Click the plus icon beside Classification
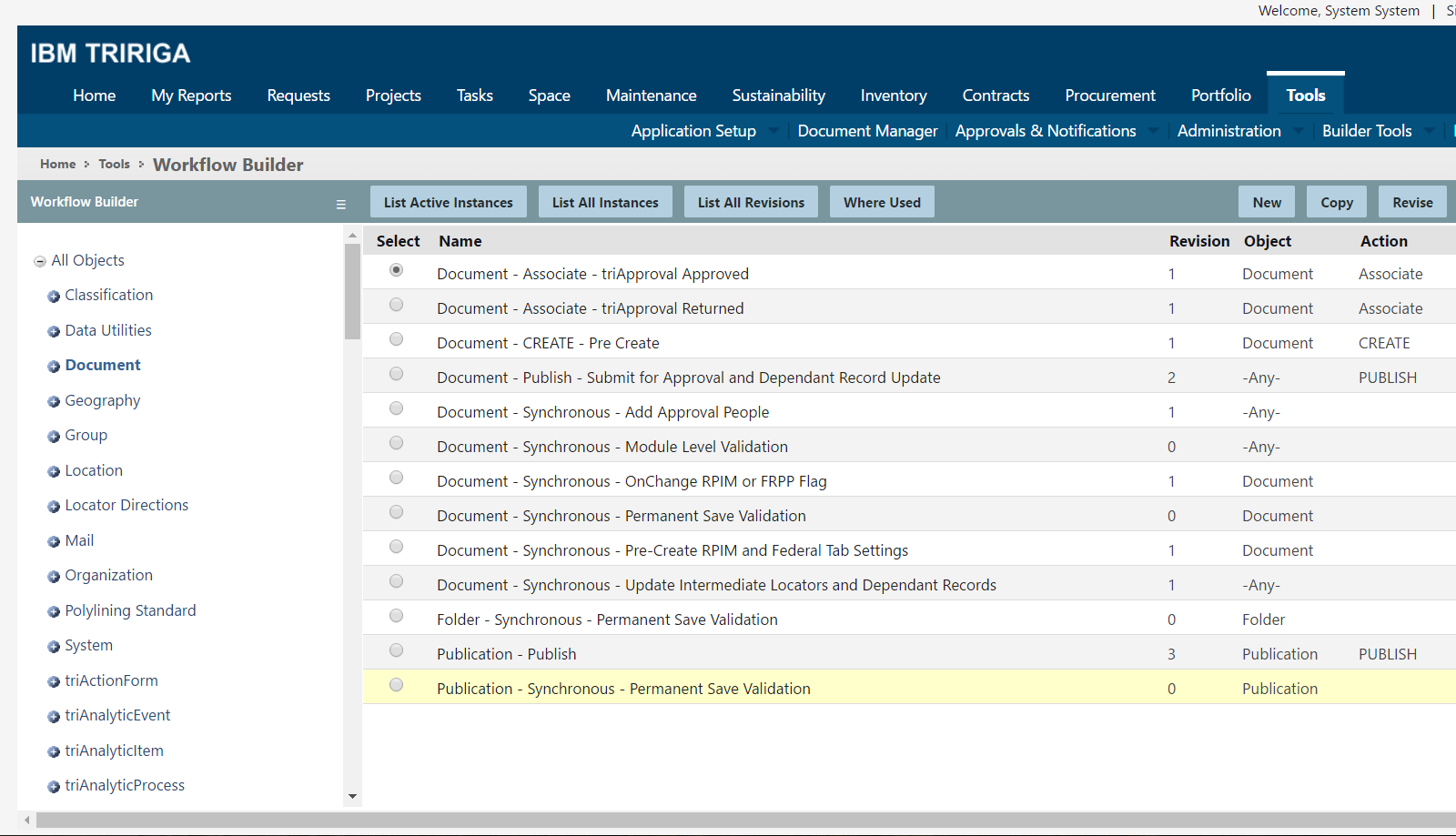 pos(54,297)
